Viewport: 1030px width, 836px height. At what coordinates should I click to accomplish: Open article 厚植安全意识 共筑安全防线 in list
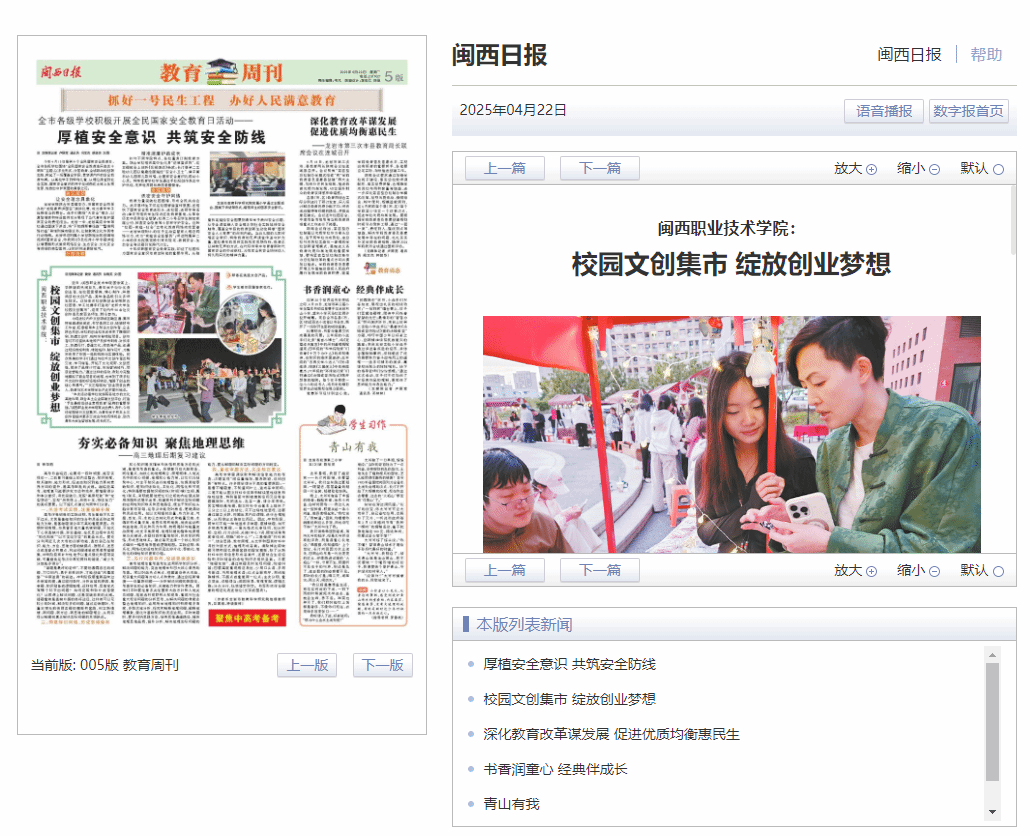(569, 664)
